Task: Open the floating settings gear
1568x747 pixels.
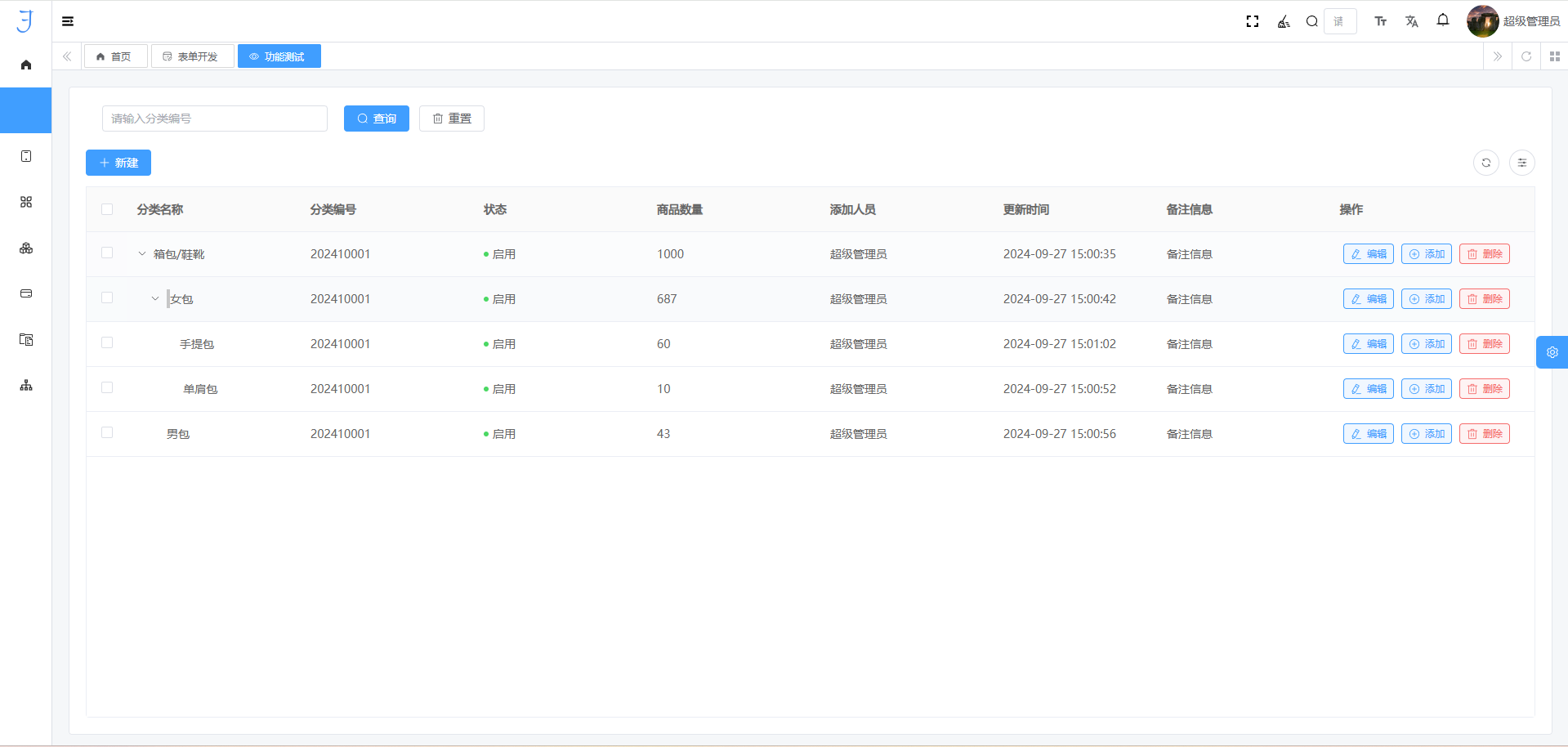Action: pyautogui.click(x=1552, y=352)
